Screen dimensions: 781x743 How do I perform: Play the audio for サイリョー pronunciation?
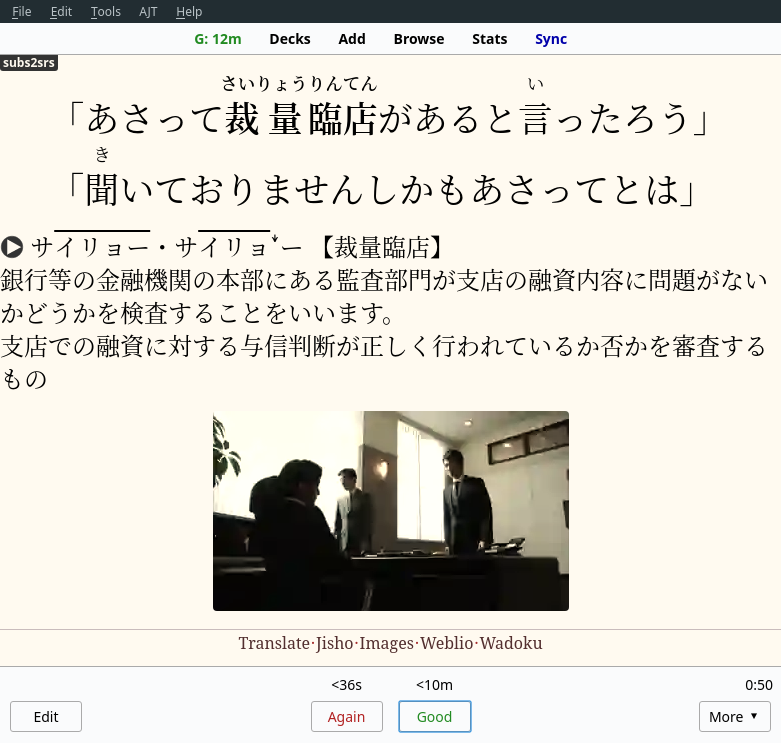12,247
